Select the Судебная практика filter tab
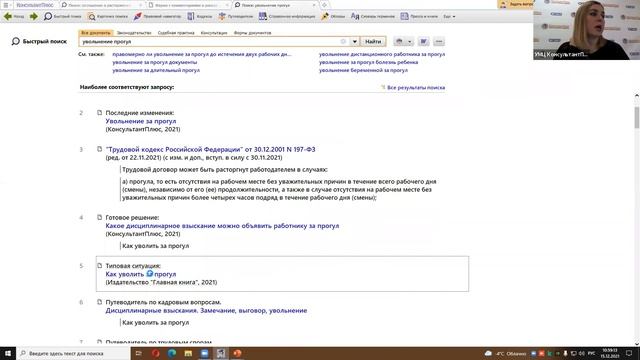 [176, 33]
